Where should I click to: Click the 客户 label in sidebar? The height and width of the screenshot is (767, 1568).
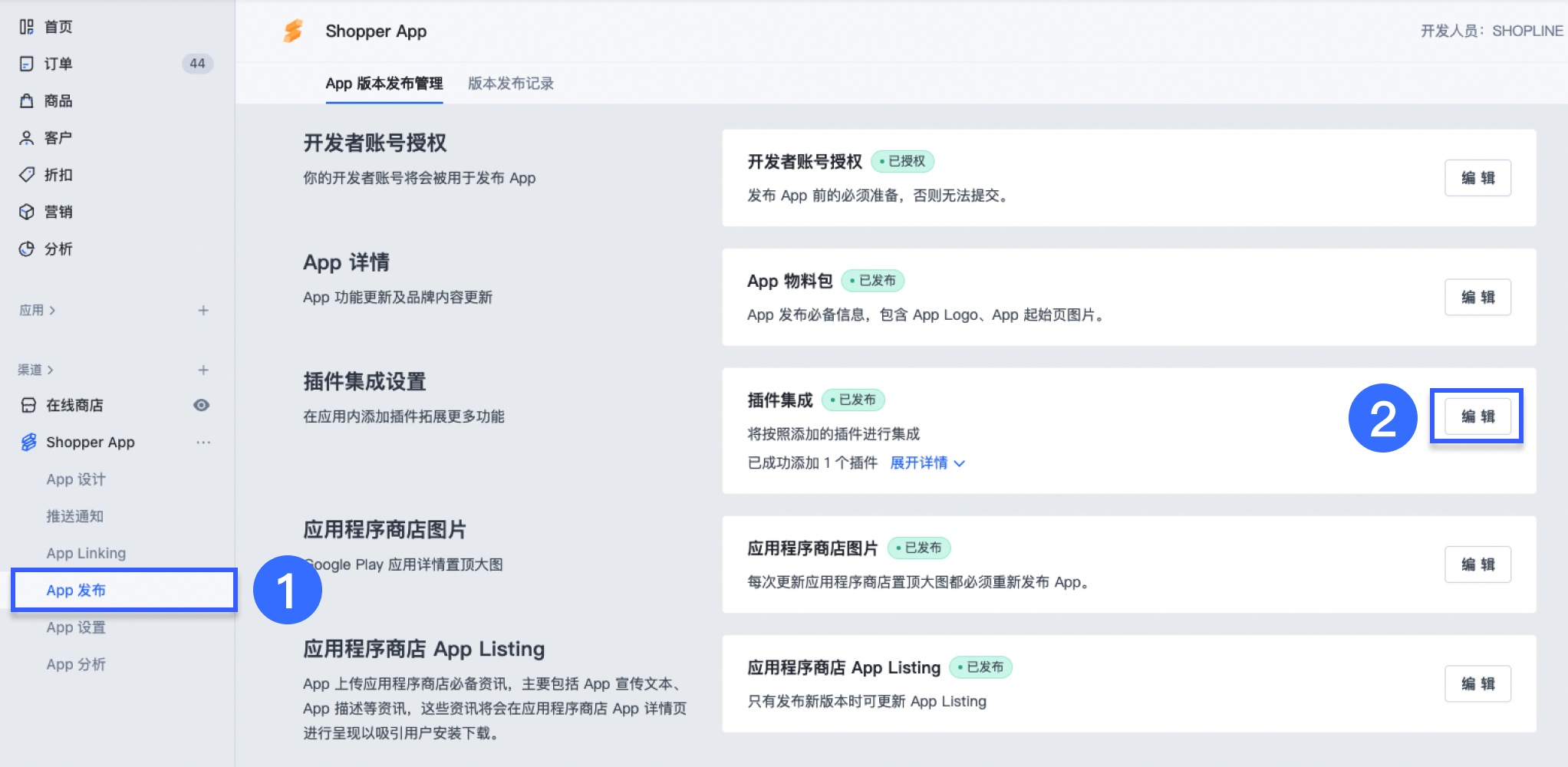tap(58, 138)
